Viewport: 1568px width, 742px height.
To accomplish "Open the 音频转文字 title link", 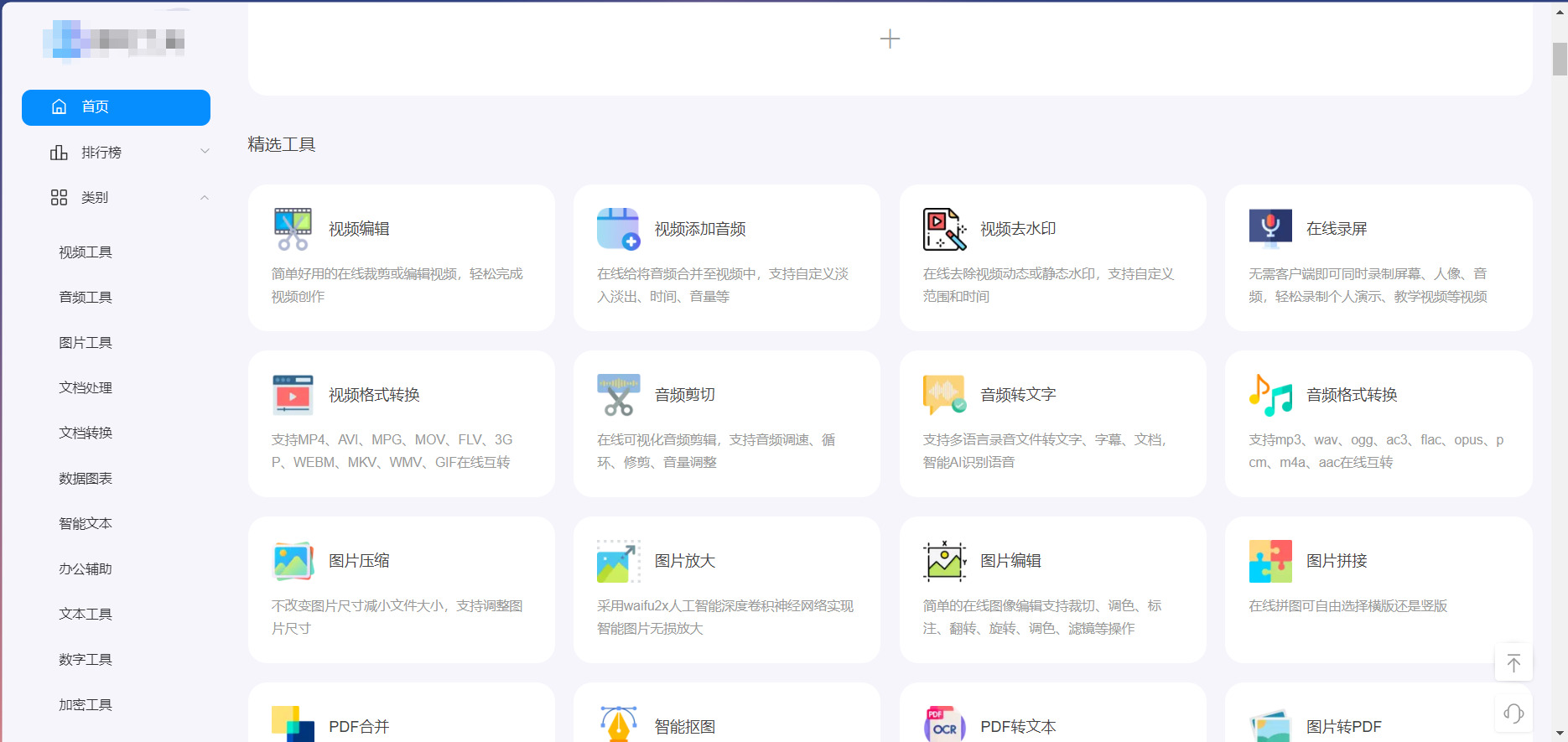I will point(1018,395).
